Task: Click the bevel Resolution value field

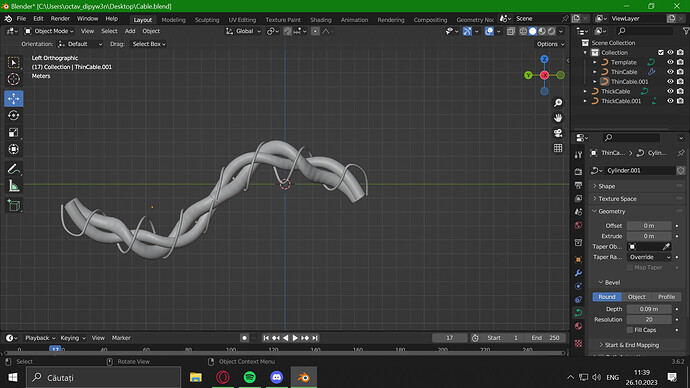Action: pos(649,320)
